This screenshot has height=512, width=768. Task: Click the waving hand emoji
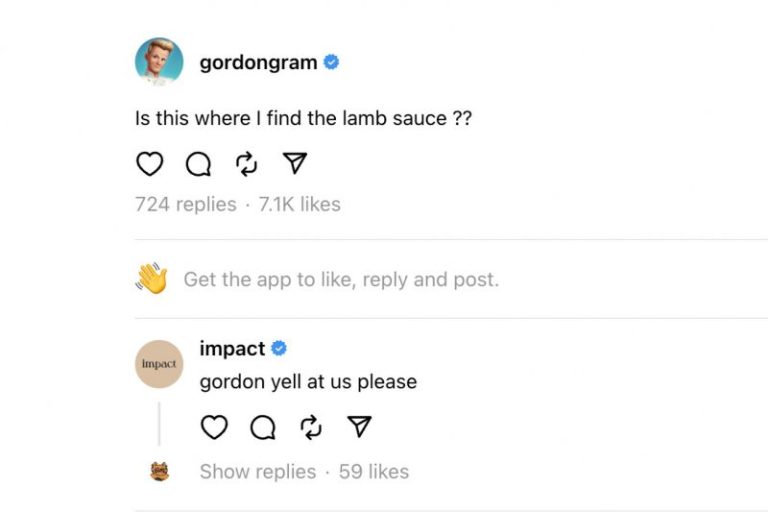152,278
